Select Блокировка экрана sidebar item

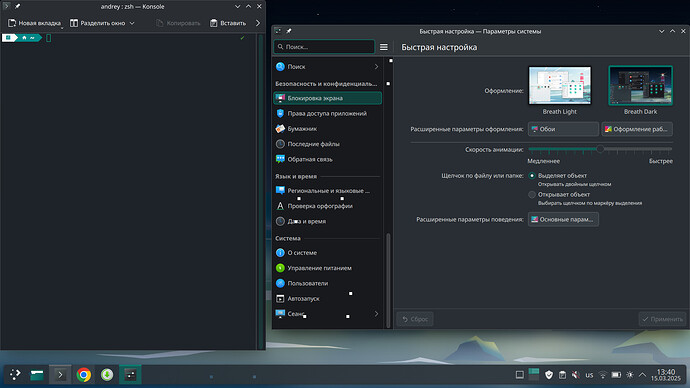[327, 98]
